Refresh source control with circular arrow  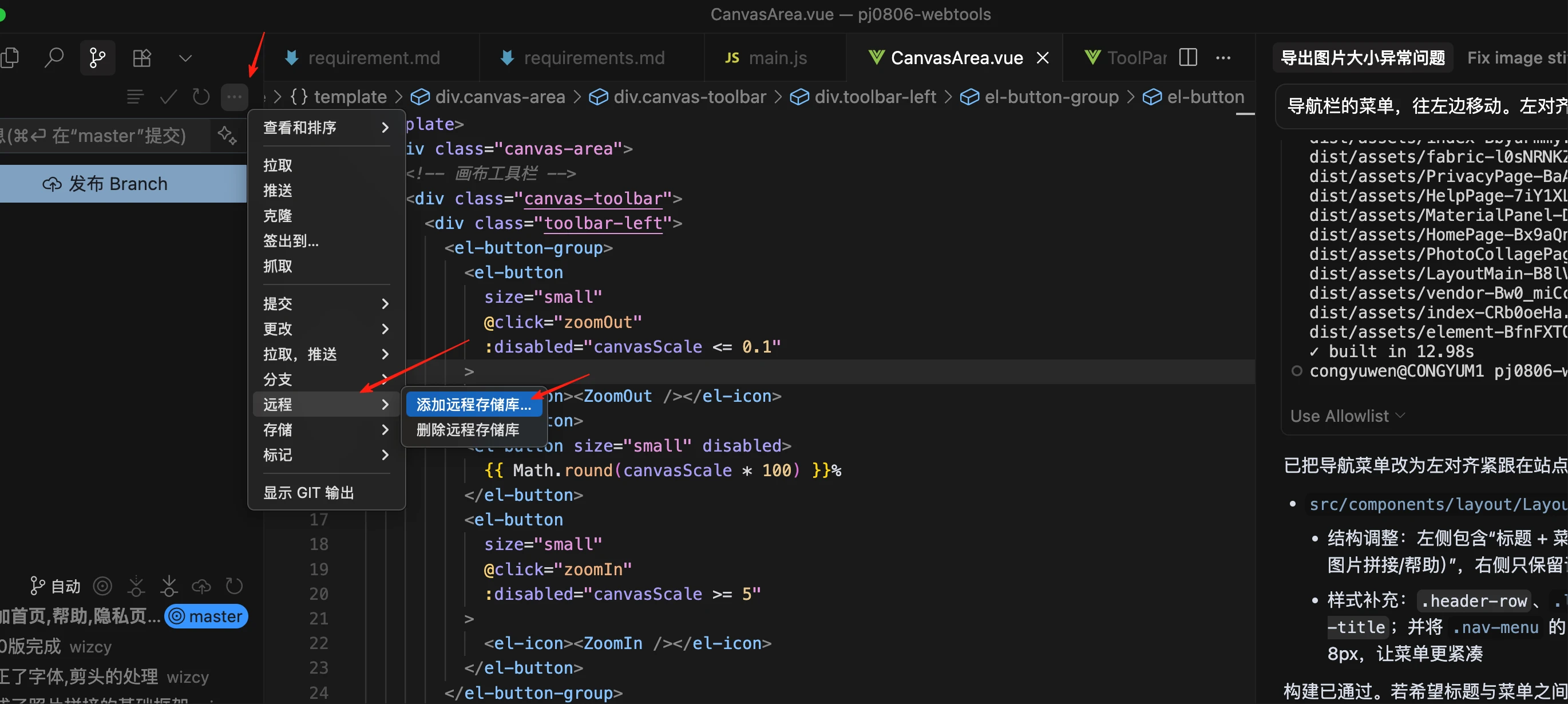coord(201,97)
